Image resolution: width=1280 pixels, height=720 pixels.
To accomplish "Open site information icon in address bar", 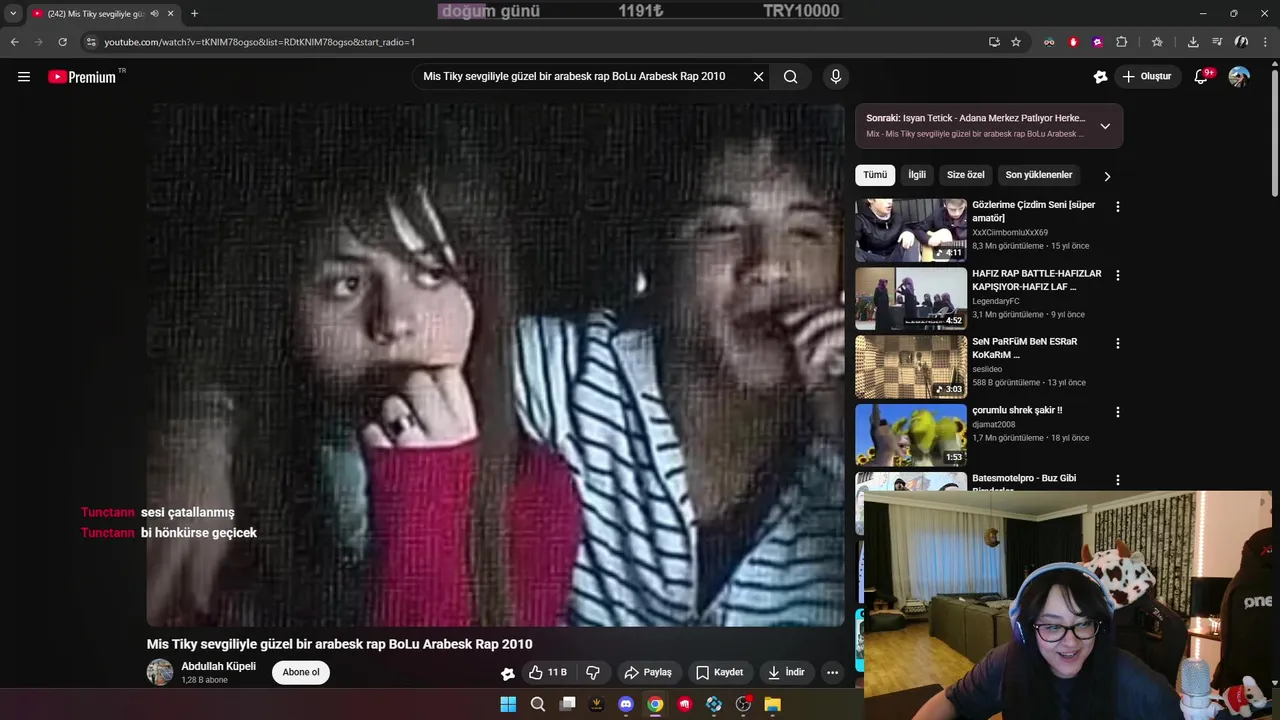I will 91,42.
